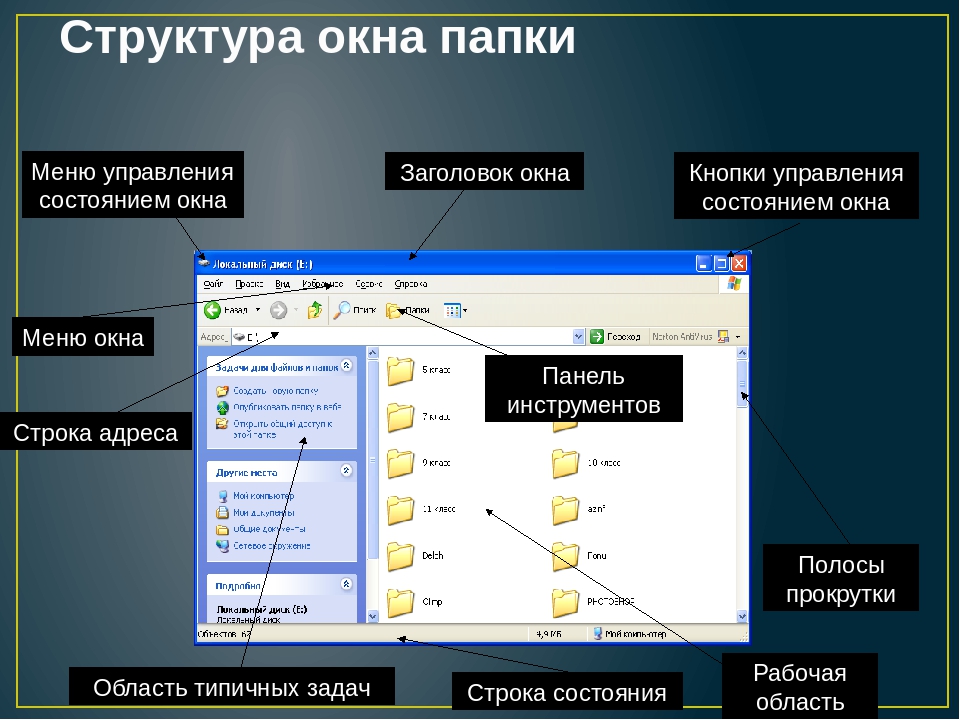
Task: Click Опубликовать папку в вебе link
Action: [x=287, y=407]
